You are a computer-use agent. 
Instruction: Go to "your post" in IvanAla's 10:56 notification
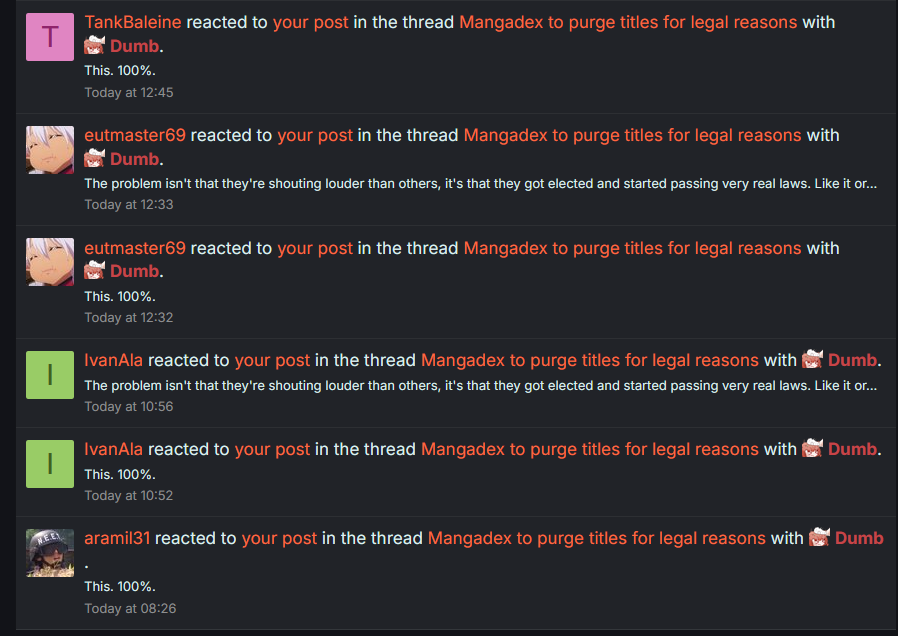click(272, 360)
